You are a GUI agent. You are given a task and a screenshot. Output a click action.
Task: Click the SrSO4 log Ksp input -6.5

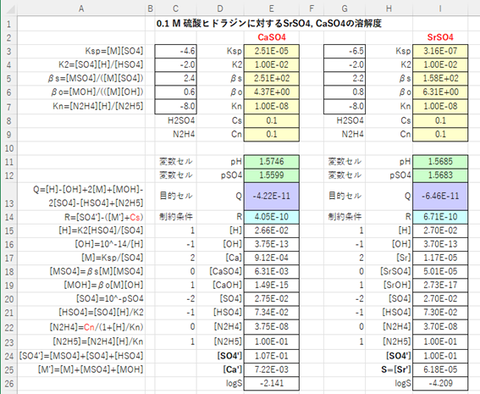point(344,51)
